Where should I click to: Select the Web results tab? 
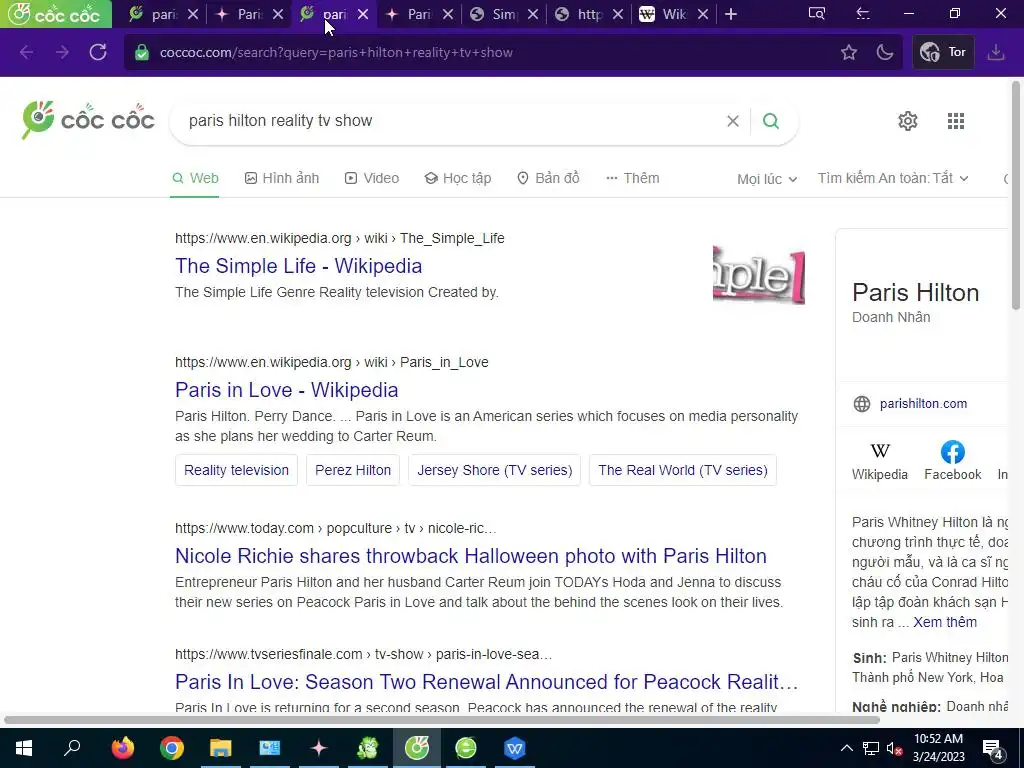click(195, 178)
